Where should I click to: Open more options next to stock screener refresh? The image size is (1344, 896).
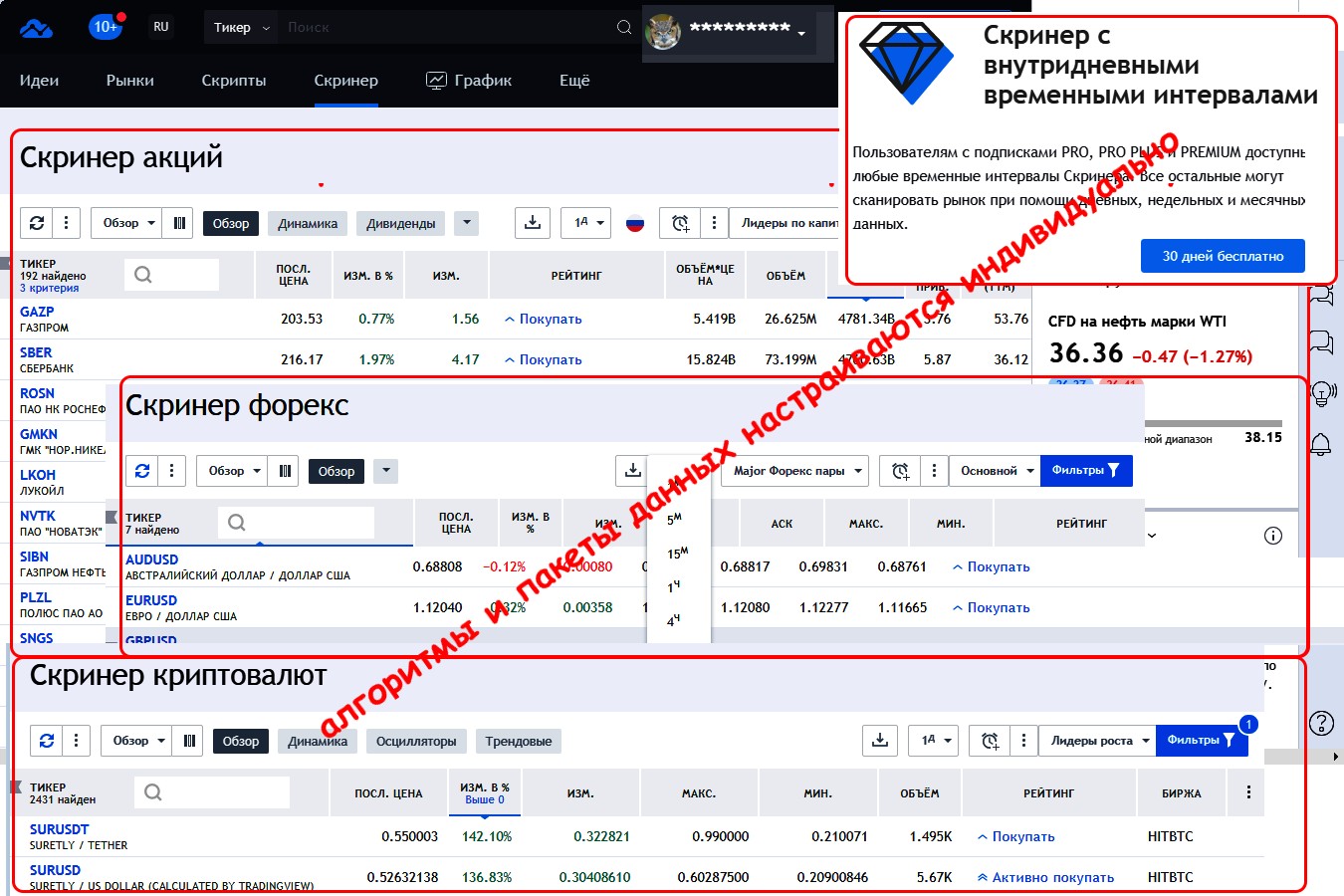(66, 223)
